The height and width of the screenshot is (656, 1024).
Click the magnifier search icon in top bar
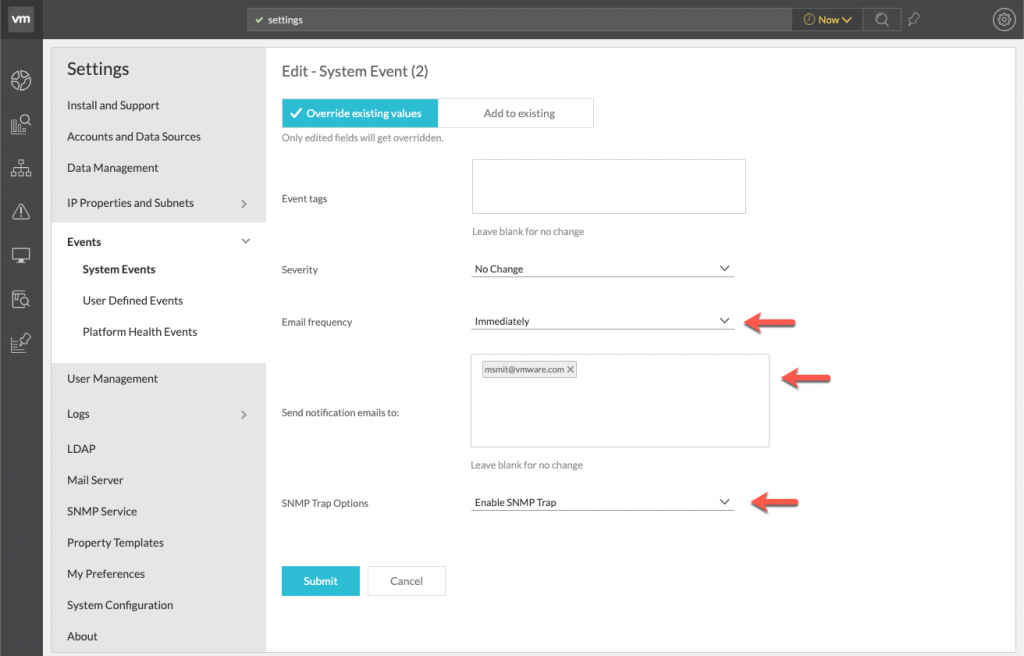(x=880, y=20)
